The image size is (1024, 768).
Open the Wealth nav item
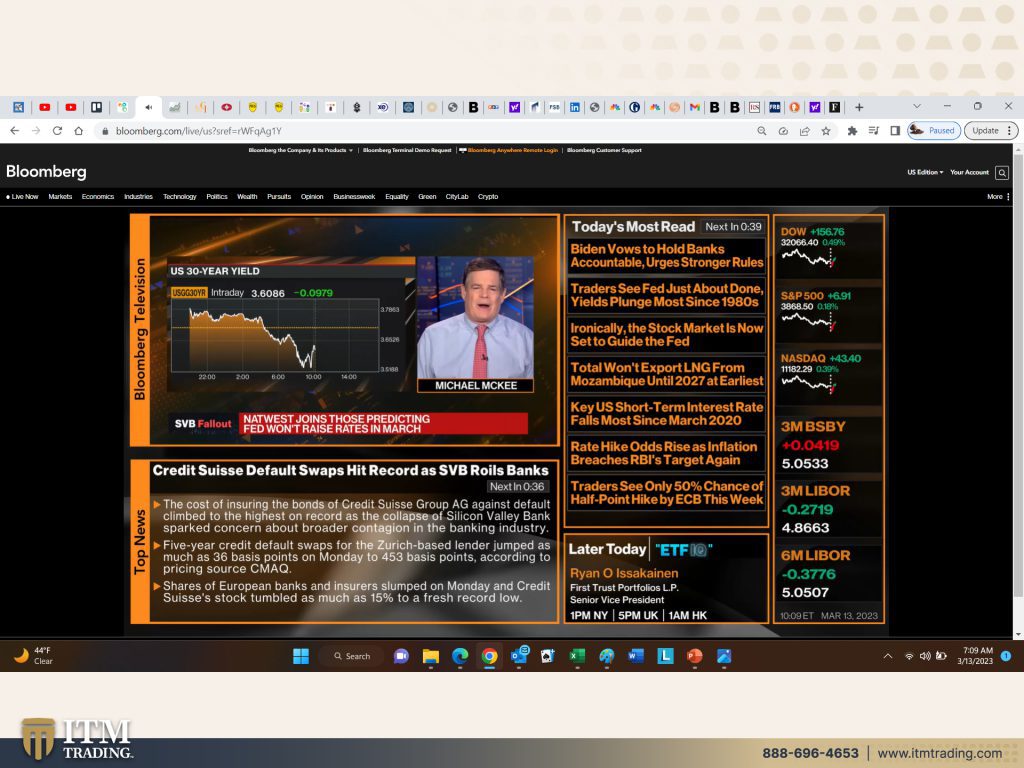(x=247, y=197)
